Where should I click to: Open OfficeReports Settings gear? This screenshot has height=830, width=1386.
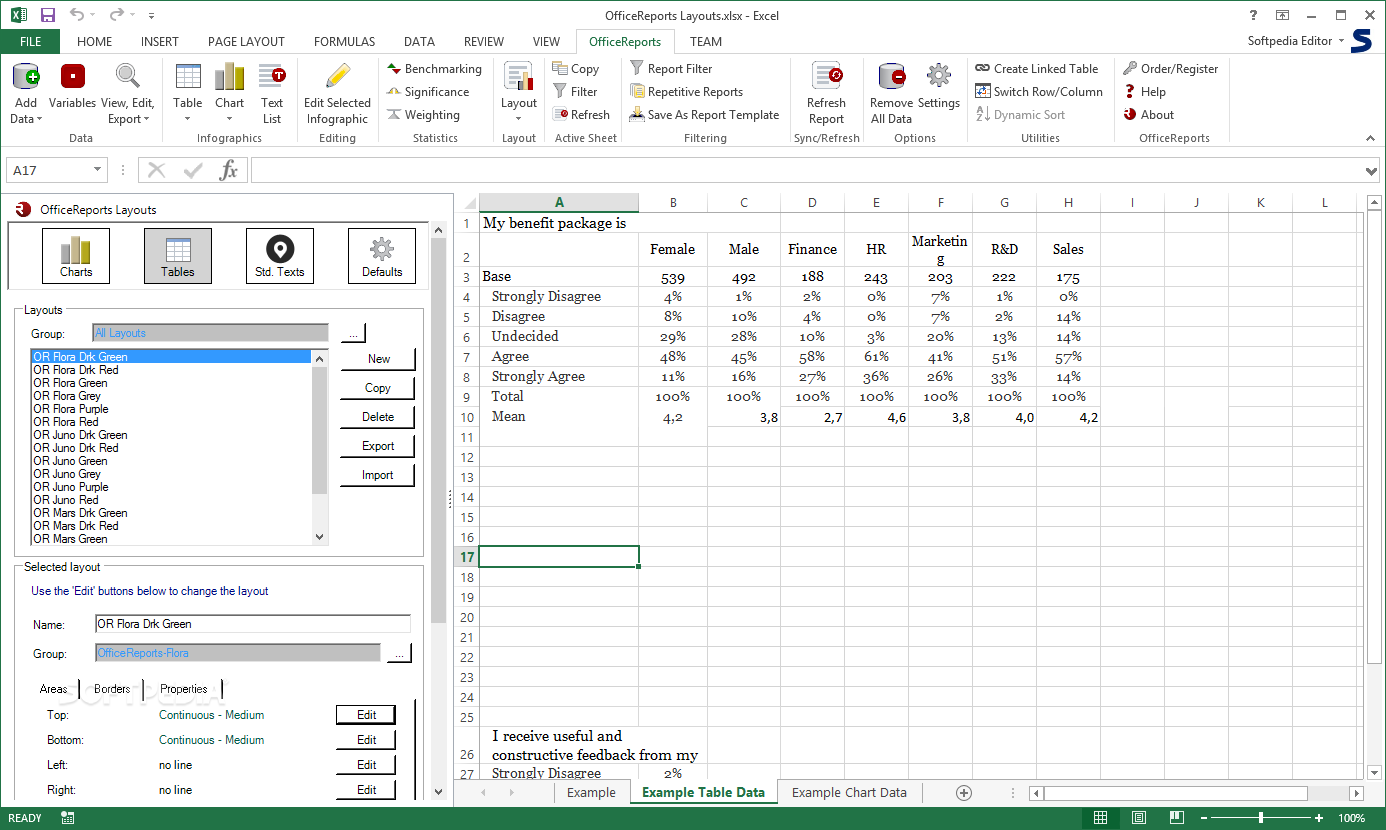938,77
